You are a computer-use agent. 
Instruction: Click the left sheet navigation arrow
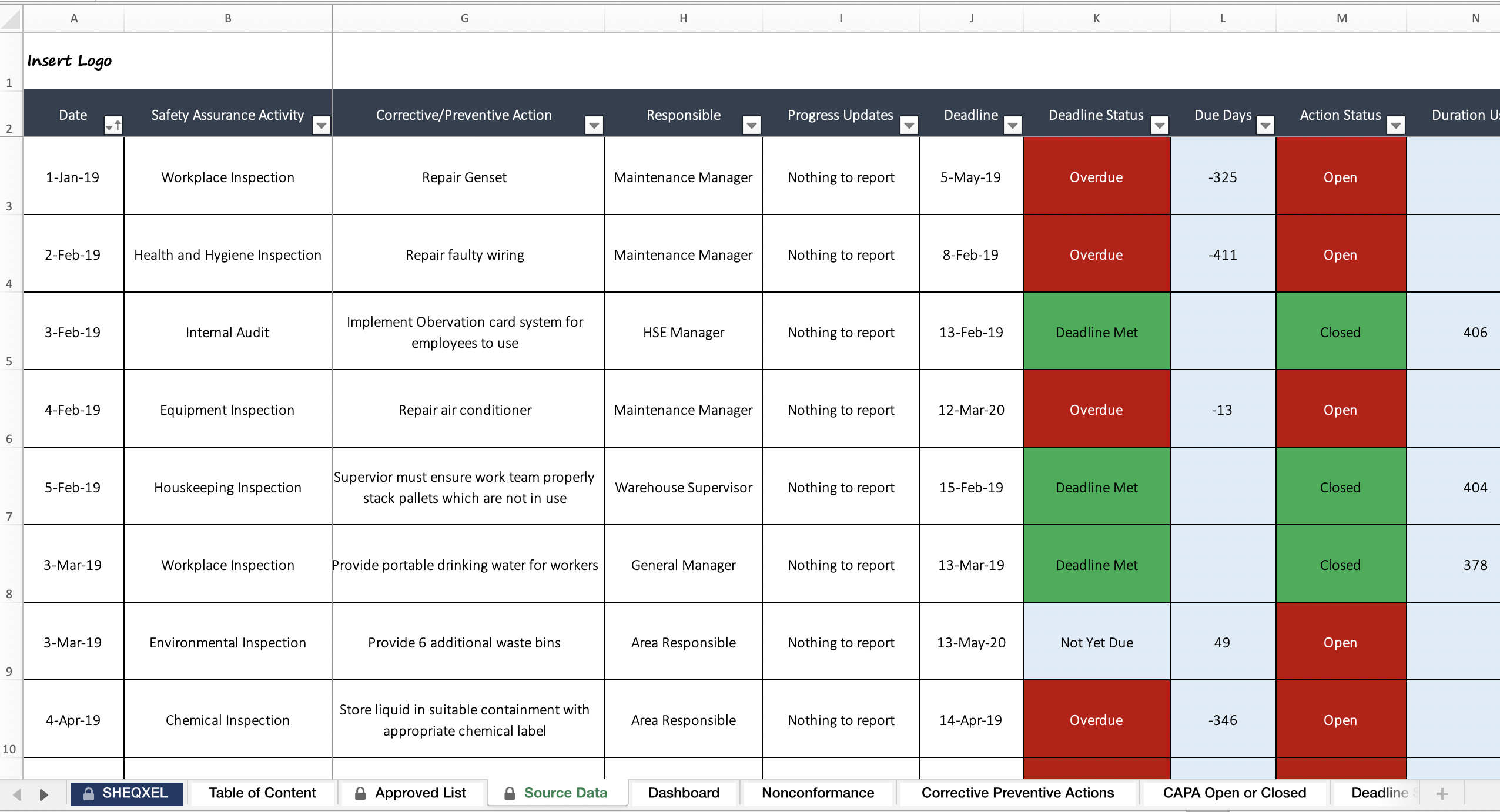(x=18, y=794)
